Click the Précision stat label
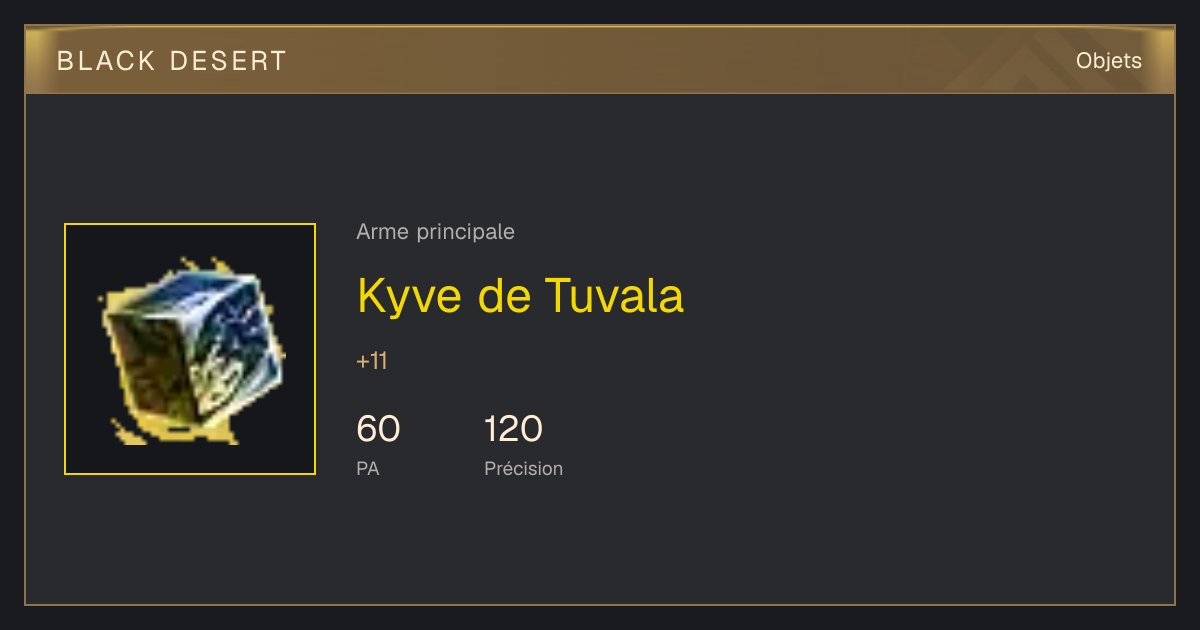The image size is (1200, 630). (x=523, y=468)
